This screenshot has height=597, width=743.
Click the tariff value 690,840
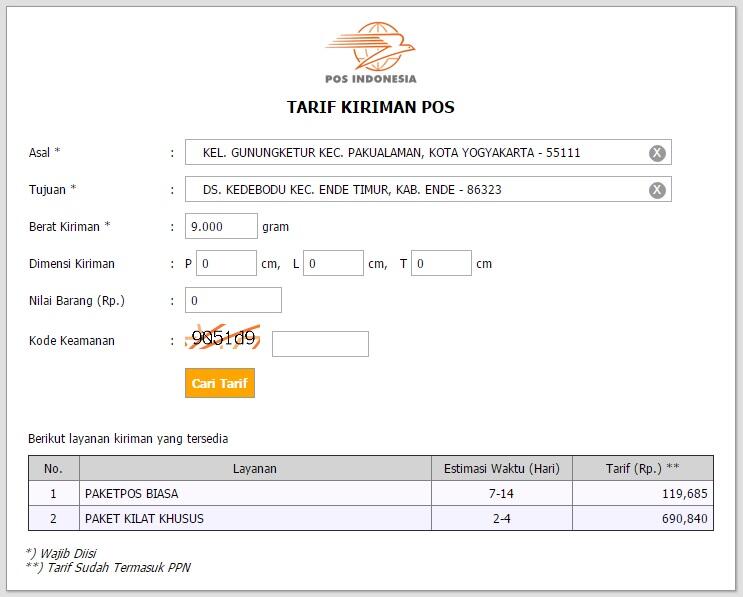tap(684, 518)
